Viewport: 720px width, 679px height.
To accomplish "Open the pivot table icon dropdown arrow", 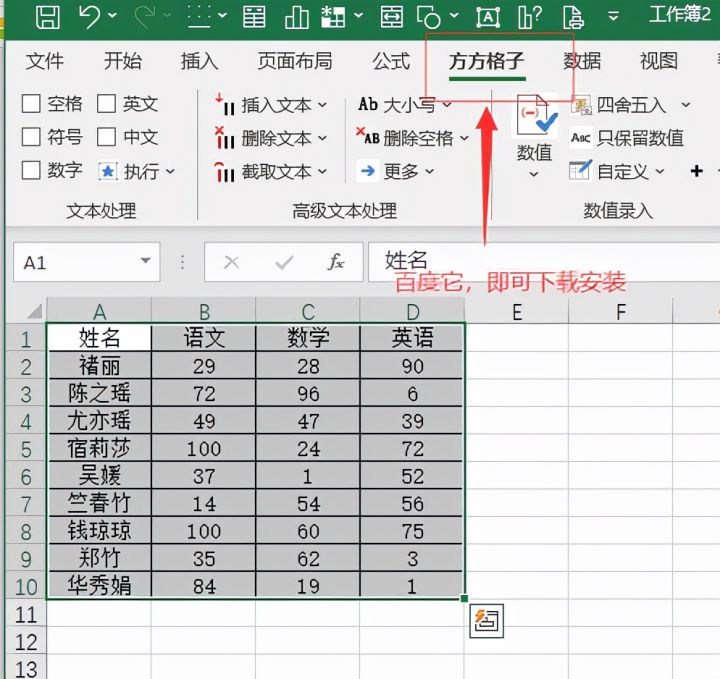I will [x=359, y=16].
